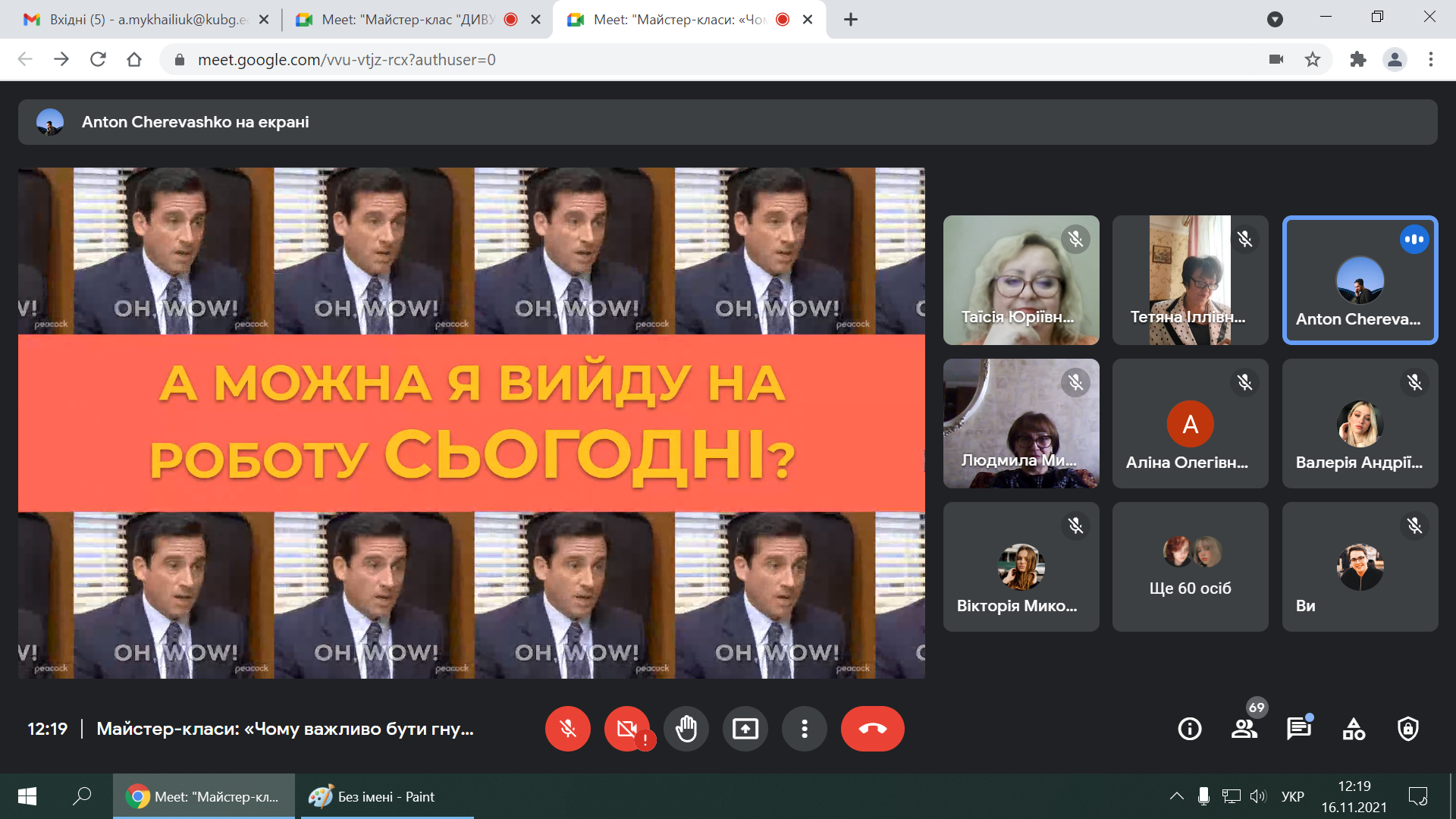Open the Chrome extensions puzzle icon

point(1357,59)
